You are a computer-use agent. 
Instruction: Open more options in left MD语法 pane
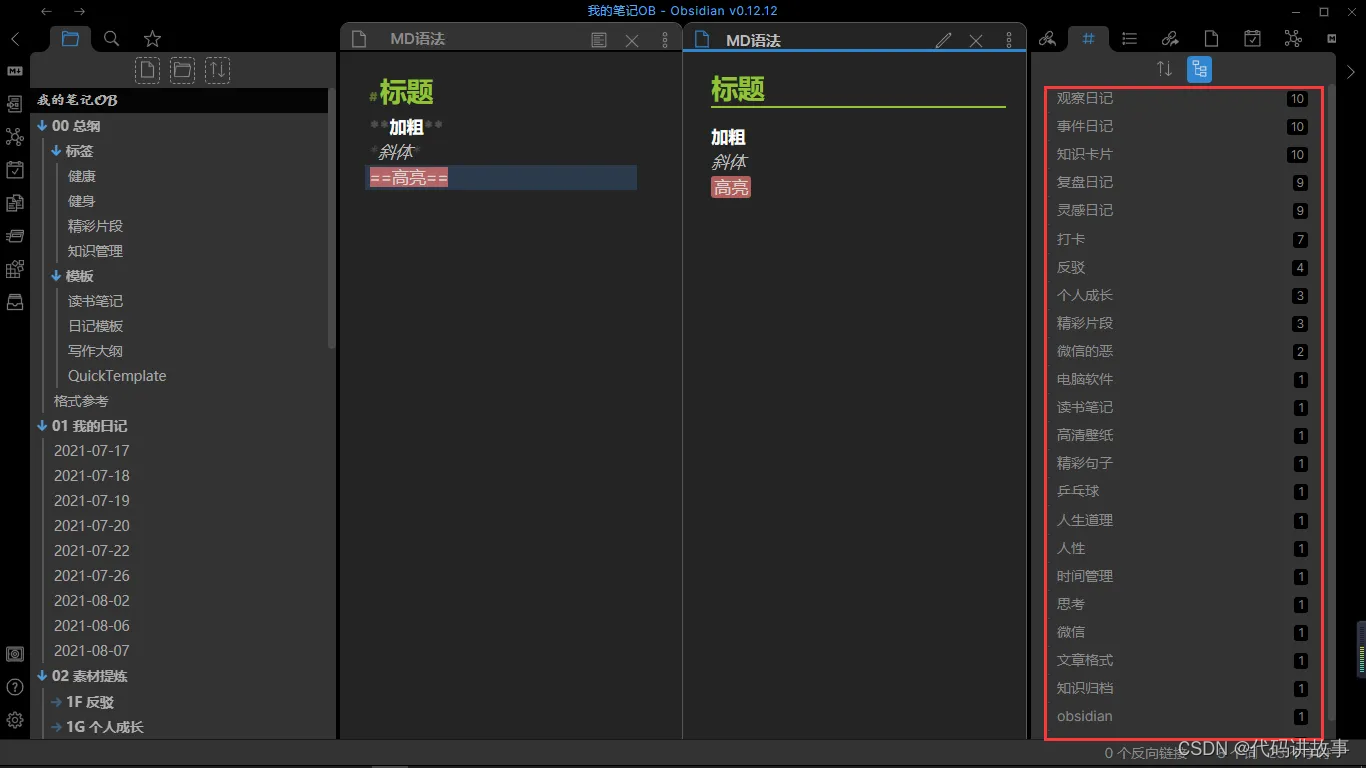point(665,40)
